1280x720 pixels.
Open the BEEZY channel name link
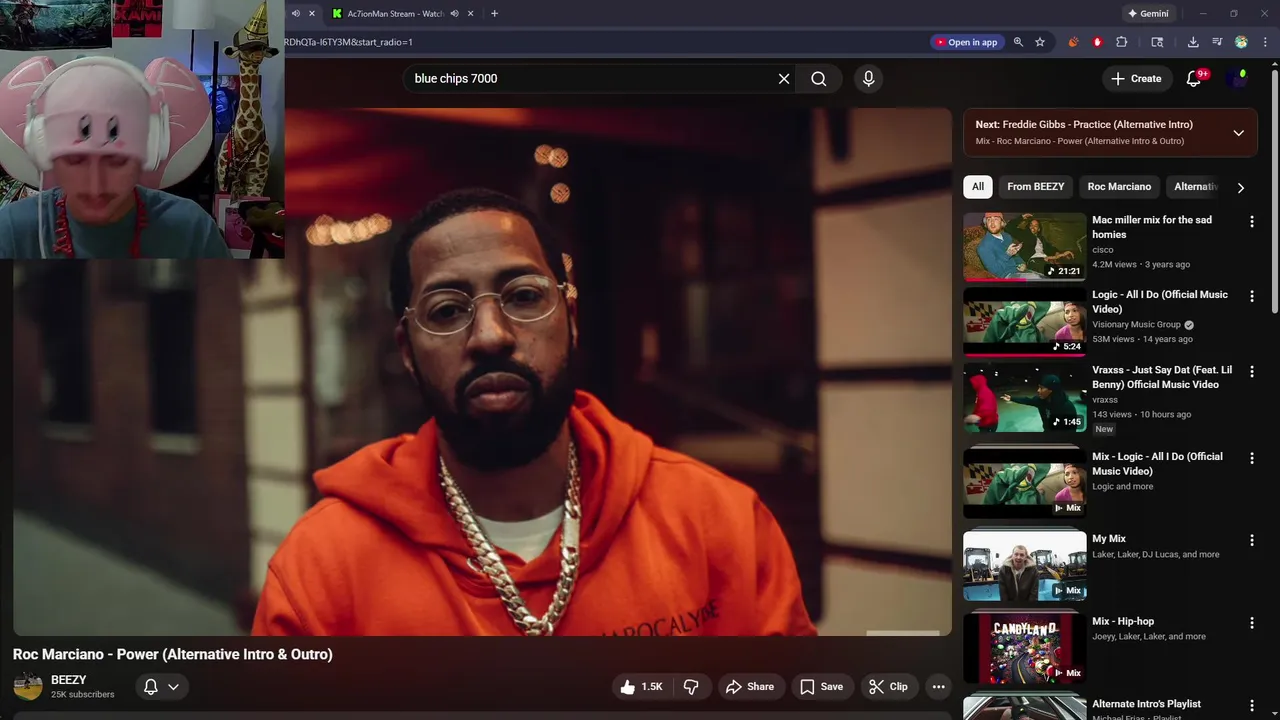[69, 680]
